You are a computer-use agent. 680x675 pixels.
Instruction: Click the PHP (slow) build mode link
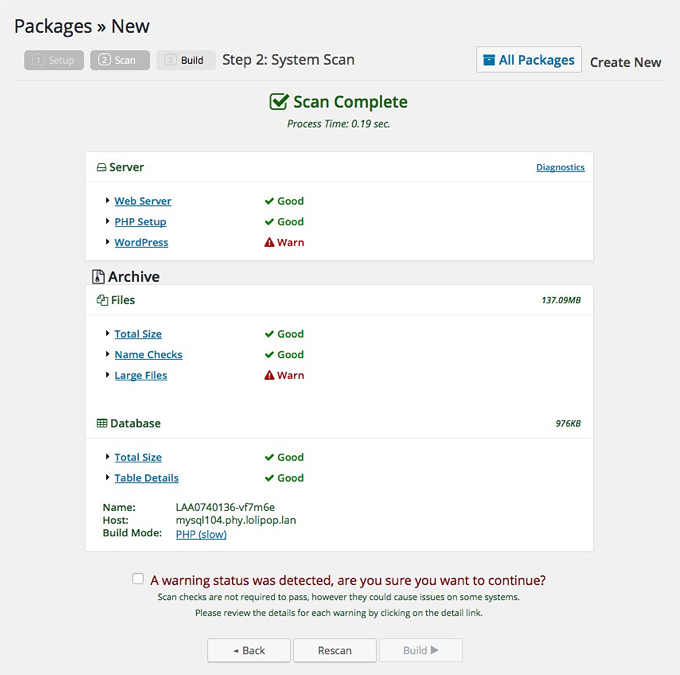[201, 534]
